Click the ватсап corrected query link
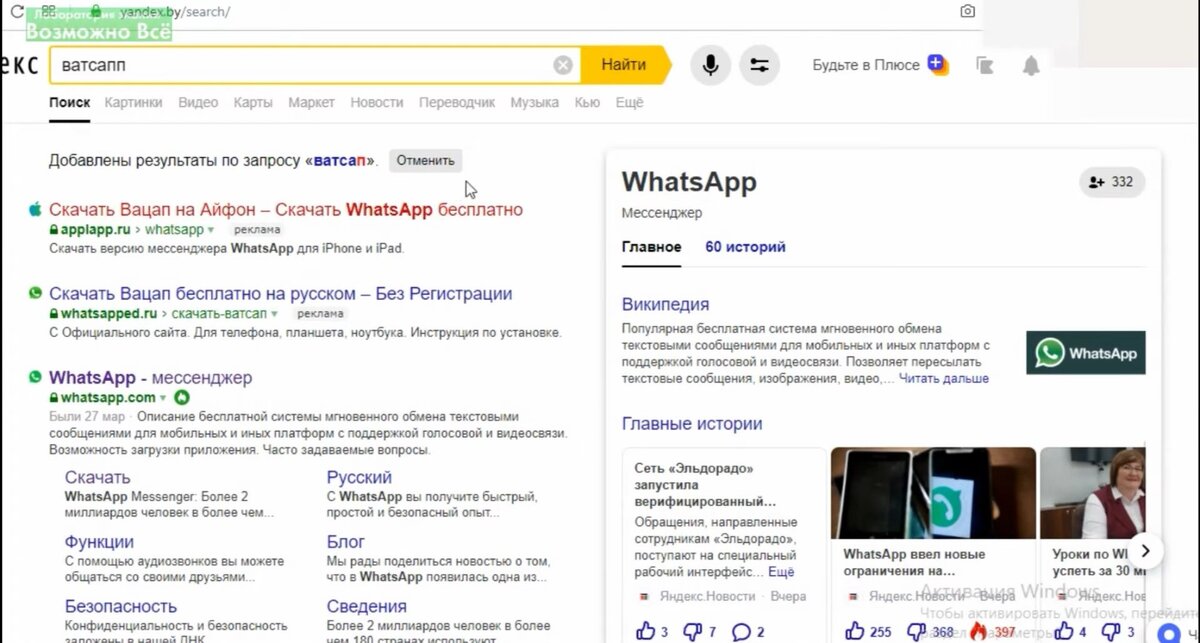Screen dimensions: 1200x643 (339, 160)
